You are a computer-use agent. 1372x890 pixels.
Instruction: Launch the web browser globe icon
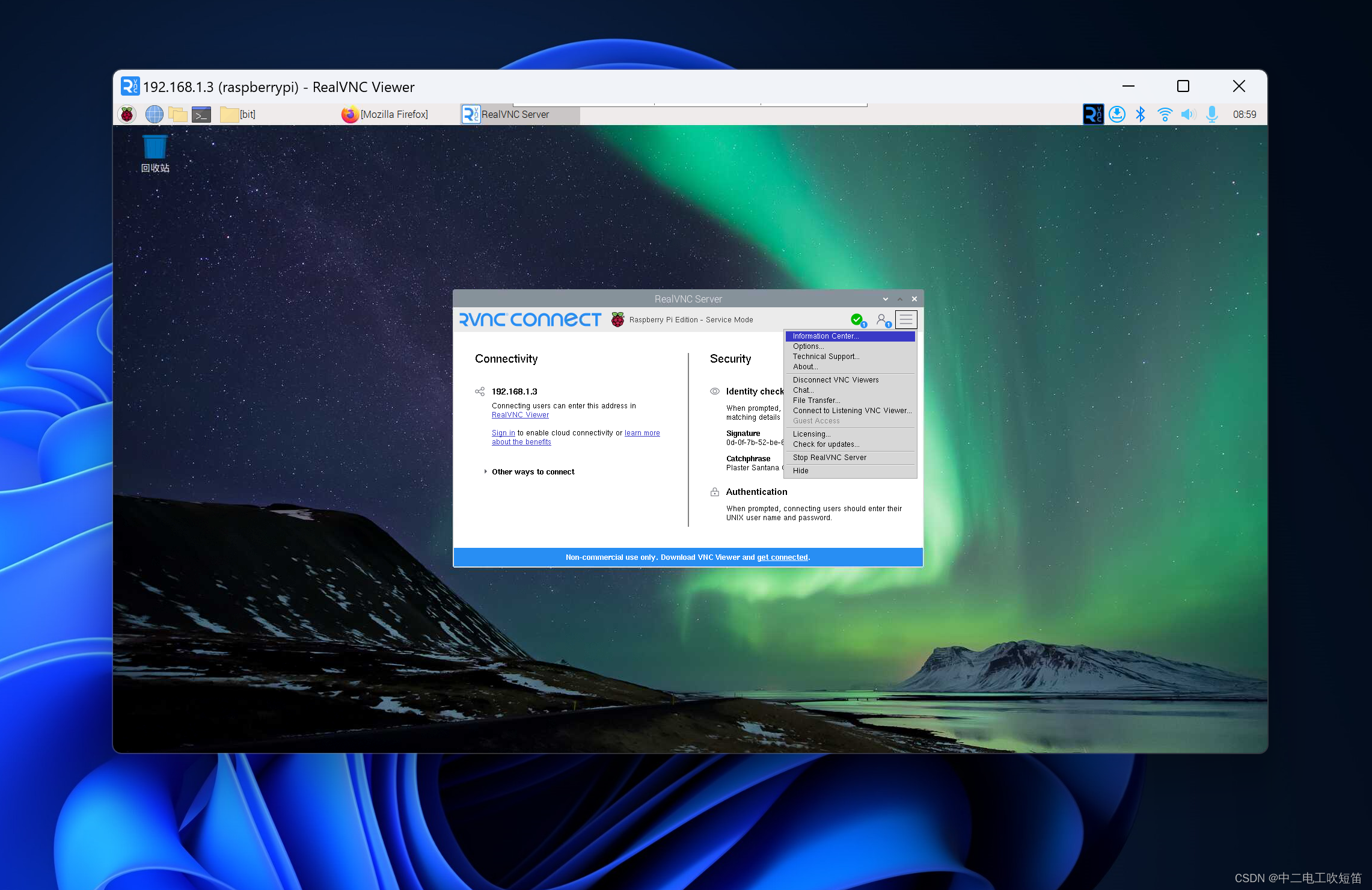pos(155,114)
